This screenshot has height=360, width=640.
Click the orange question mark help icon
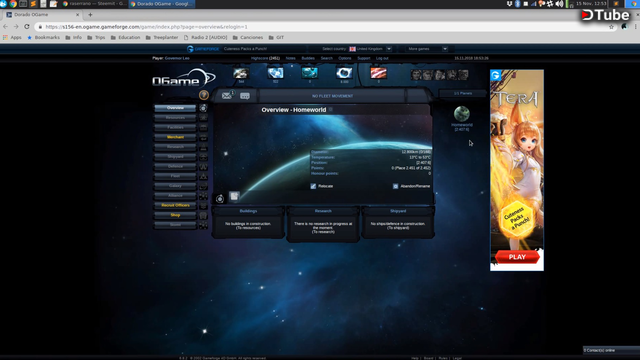204,95
